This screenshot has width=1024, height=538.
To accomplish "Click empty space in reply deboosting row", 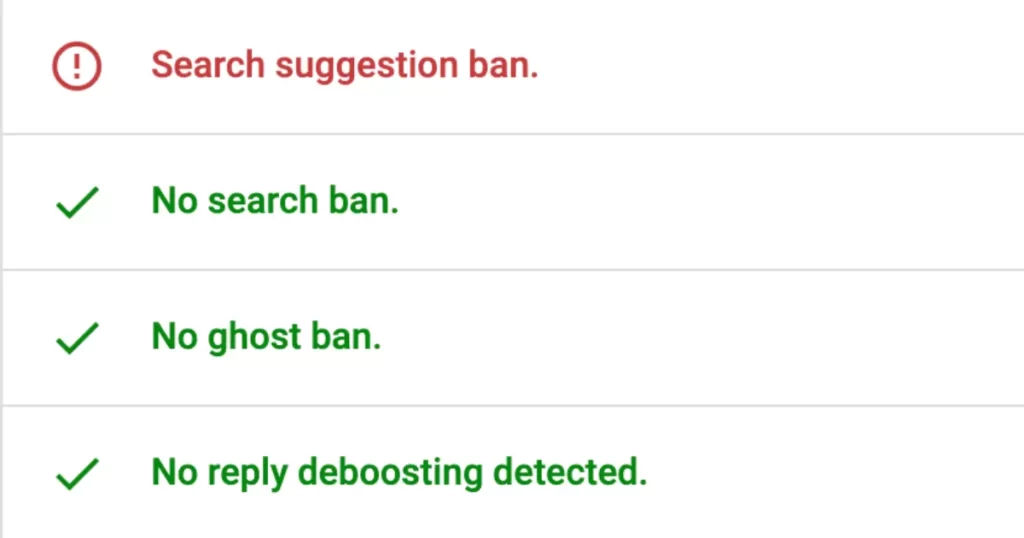I will pyautogui.click(x=830, y=472).
